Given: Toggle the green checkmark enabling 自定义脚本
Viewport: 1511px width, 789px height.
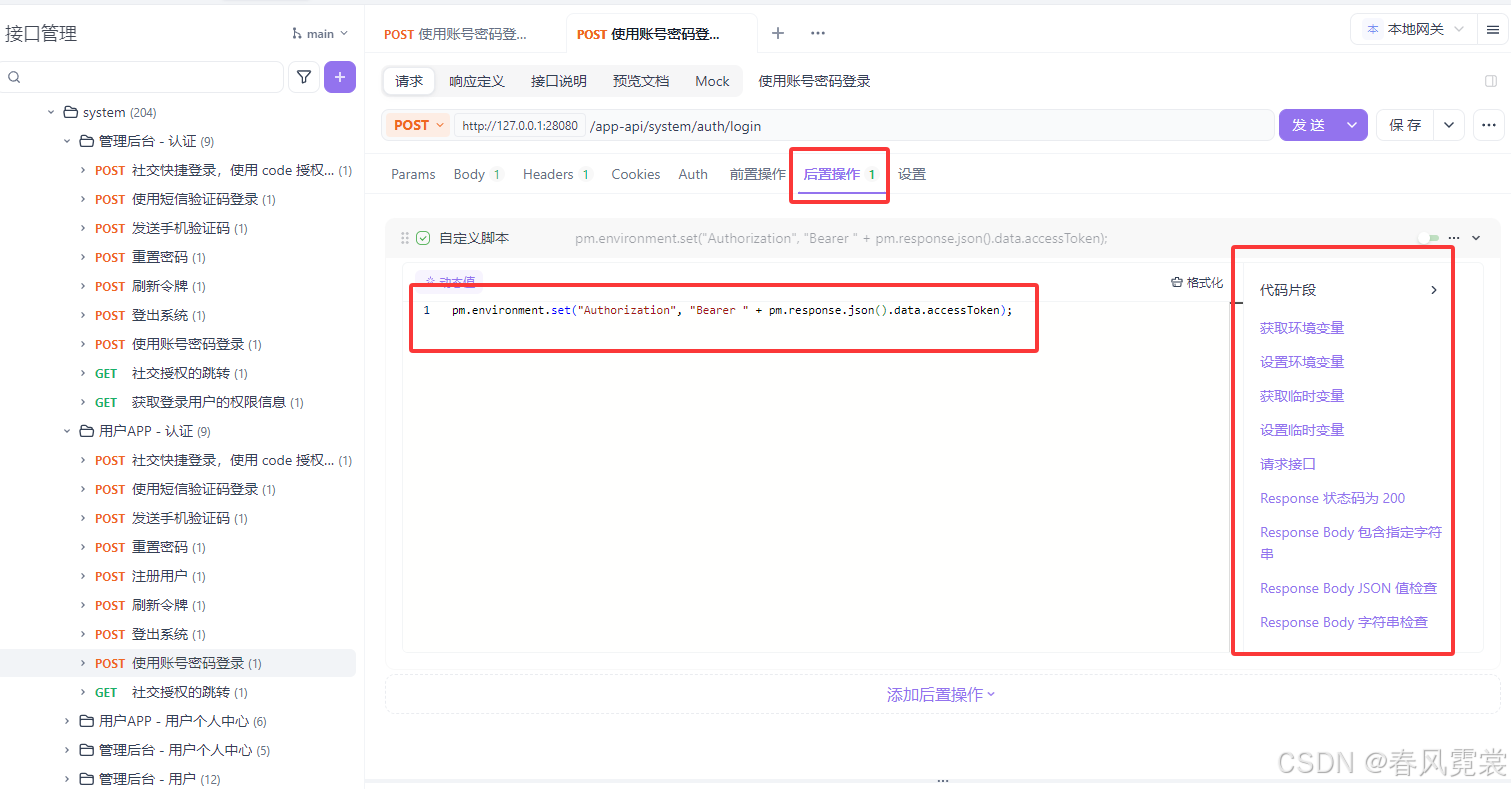Looking at the screenshot, I should pos(422,238).
